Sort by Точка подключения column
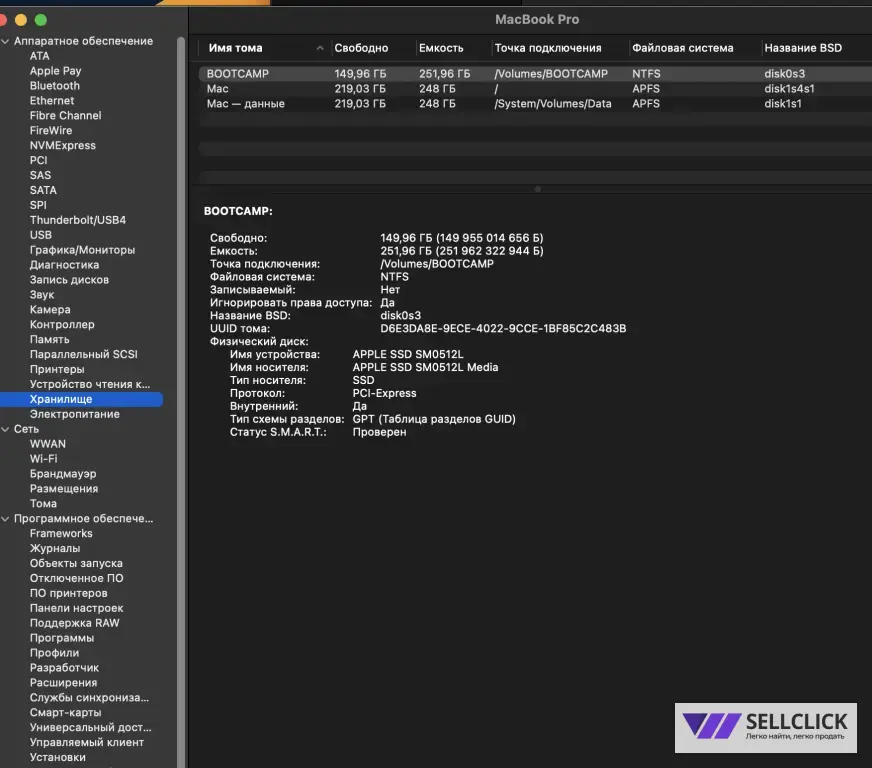 coord(548,48)
